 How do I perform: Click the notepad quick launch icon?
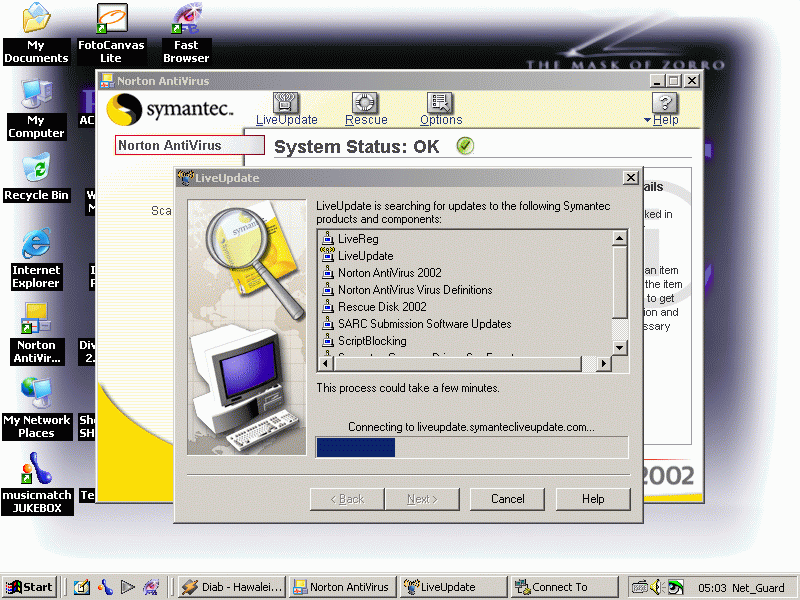[x=82, y=587]
